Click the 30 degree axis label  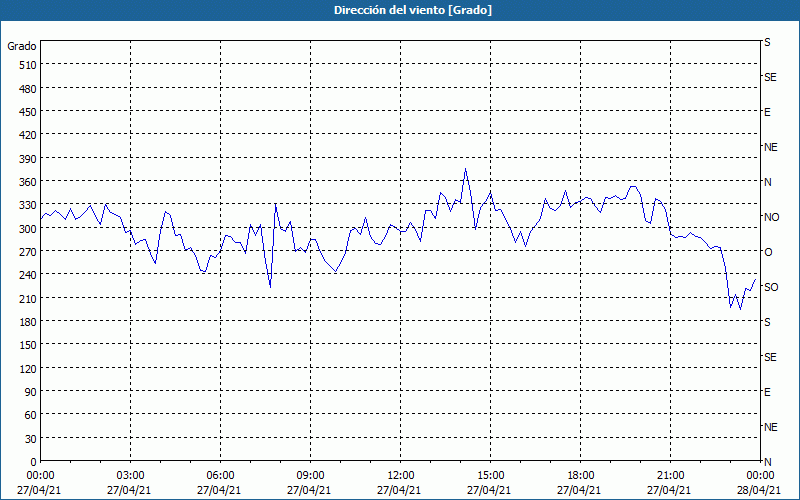coord(31,439)
